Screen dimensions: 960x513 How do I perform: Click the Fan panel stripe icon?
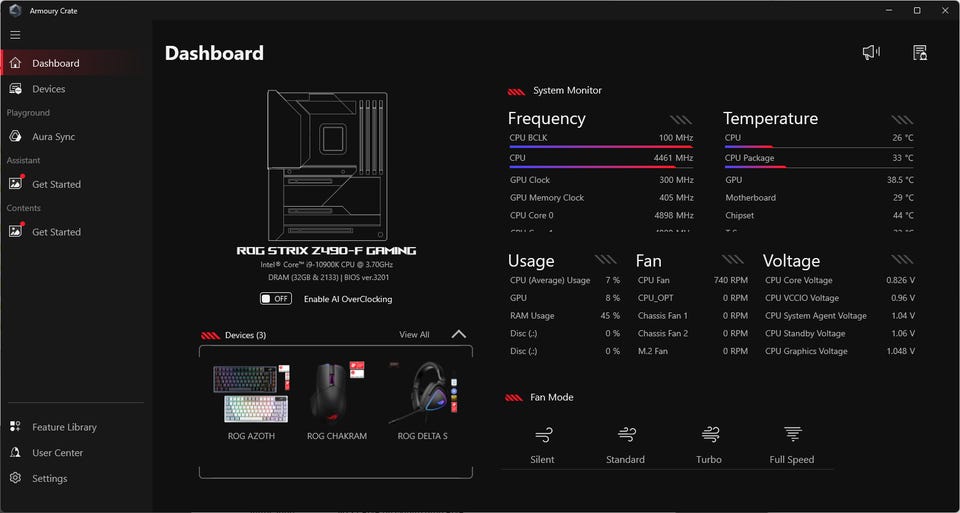[x=733, y=260]
